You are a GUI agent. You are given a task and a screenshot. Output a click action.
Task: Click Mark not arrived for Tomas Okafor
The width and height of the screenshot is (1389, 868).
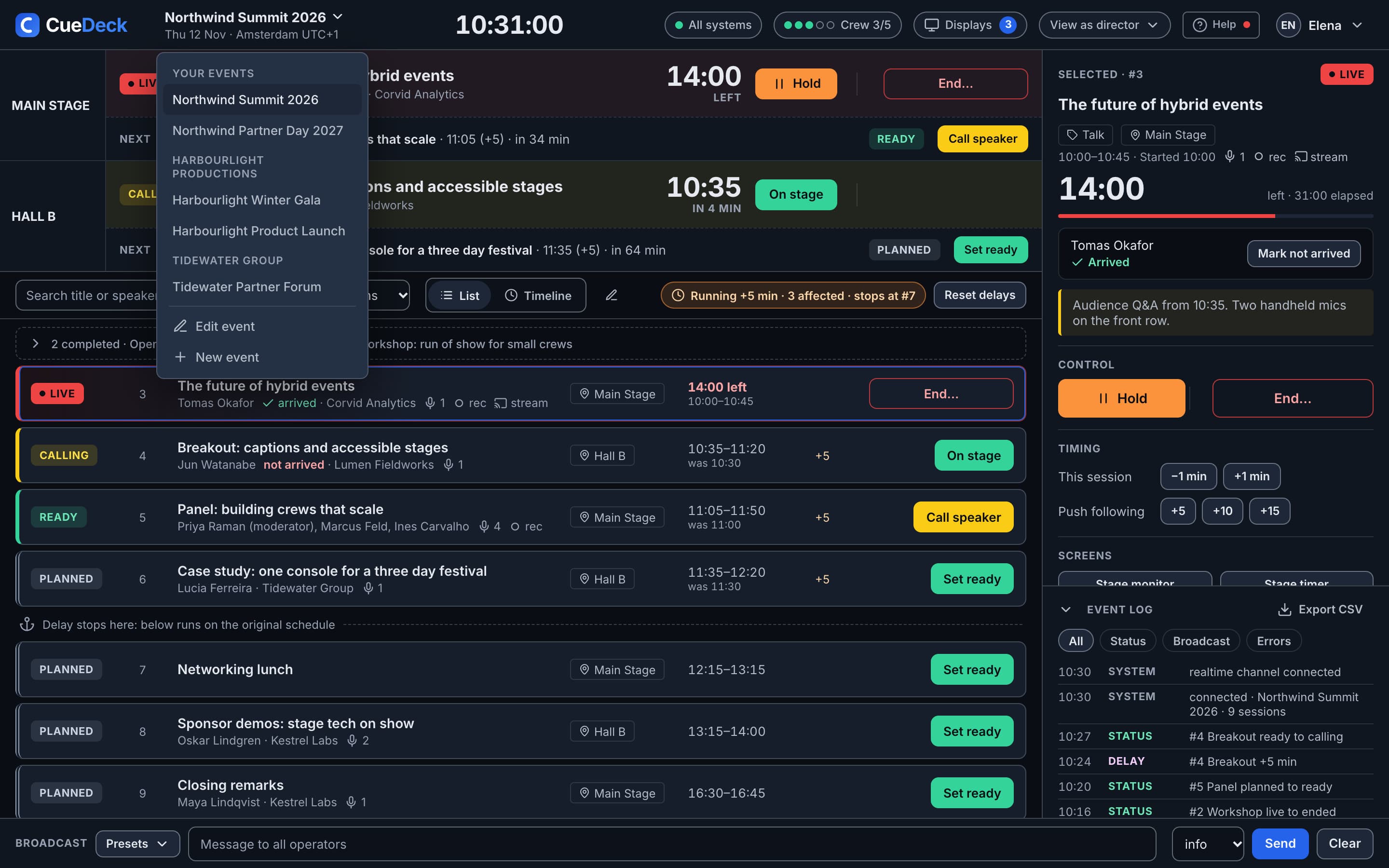(x=1304, y=253)
